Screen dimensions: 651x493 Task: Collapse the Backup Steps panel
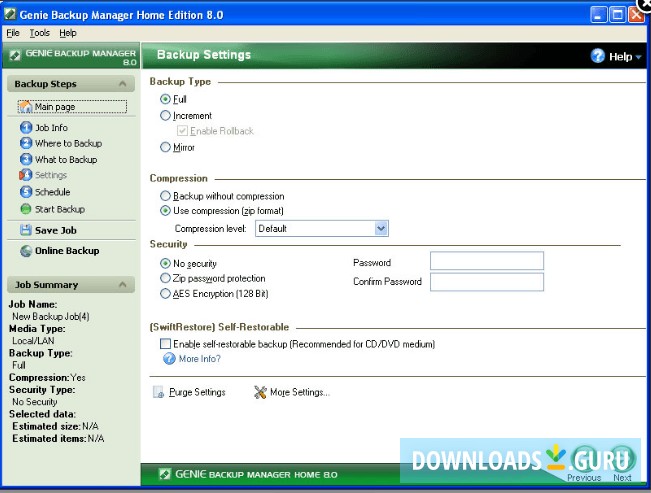click(x=122, y=83)
